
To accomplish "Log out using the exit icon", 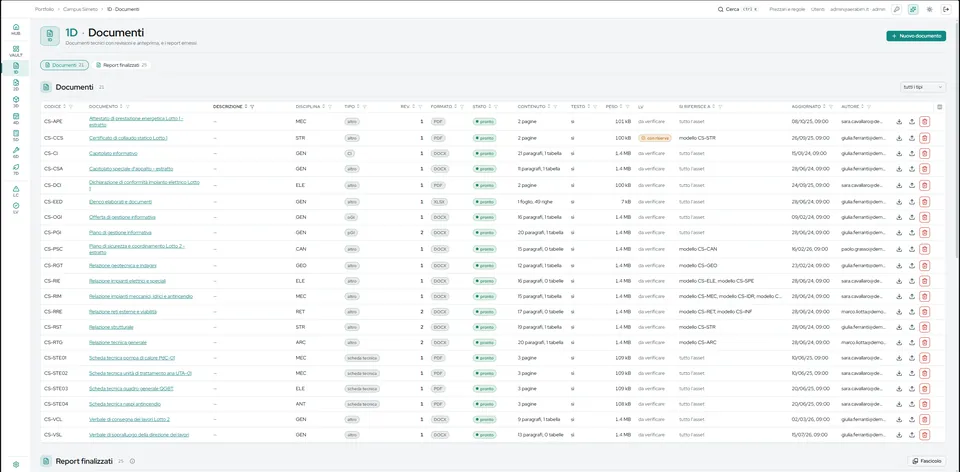I will (x=945, y=9).
